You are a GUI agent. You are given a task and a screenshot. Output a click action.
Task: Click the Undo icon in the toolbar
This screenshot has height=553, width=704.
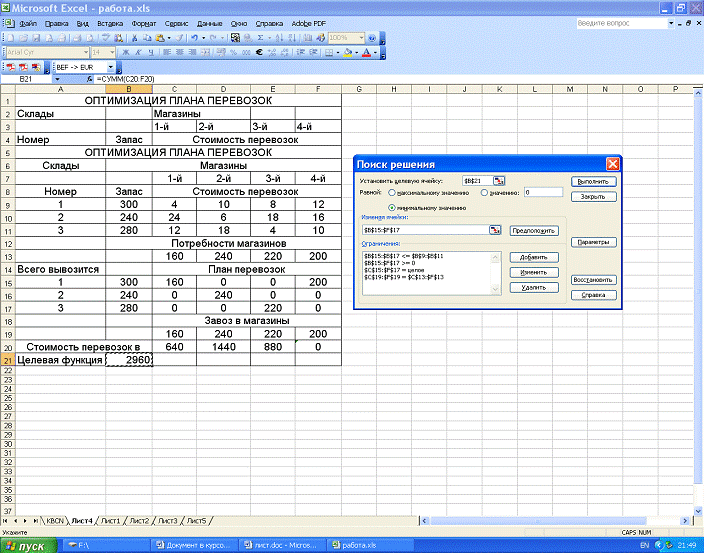click(193, 37)
